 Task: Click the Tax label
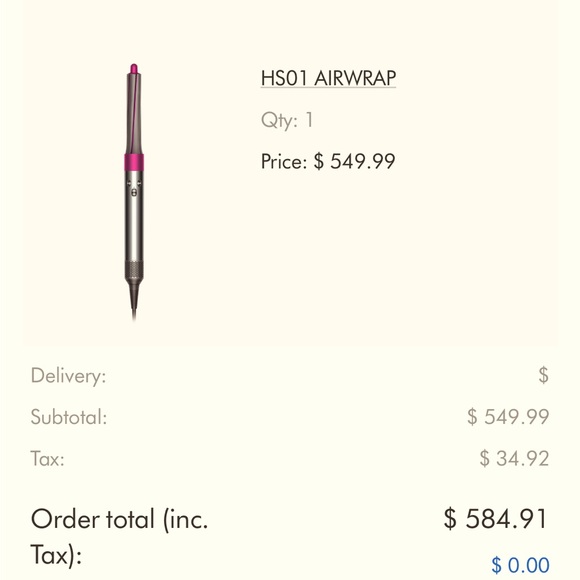[x=47, y=459]
